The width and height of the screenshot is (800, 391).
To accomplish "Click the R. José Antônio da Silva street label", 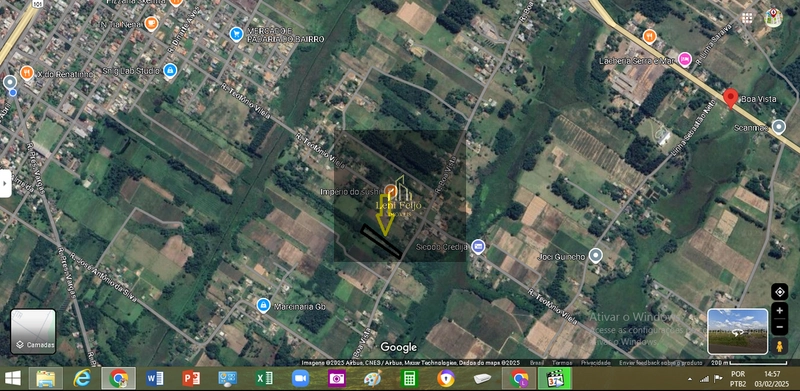I will tap(104, 278).
